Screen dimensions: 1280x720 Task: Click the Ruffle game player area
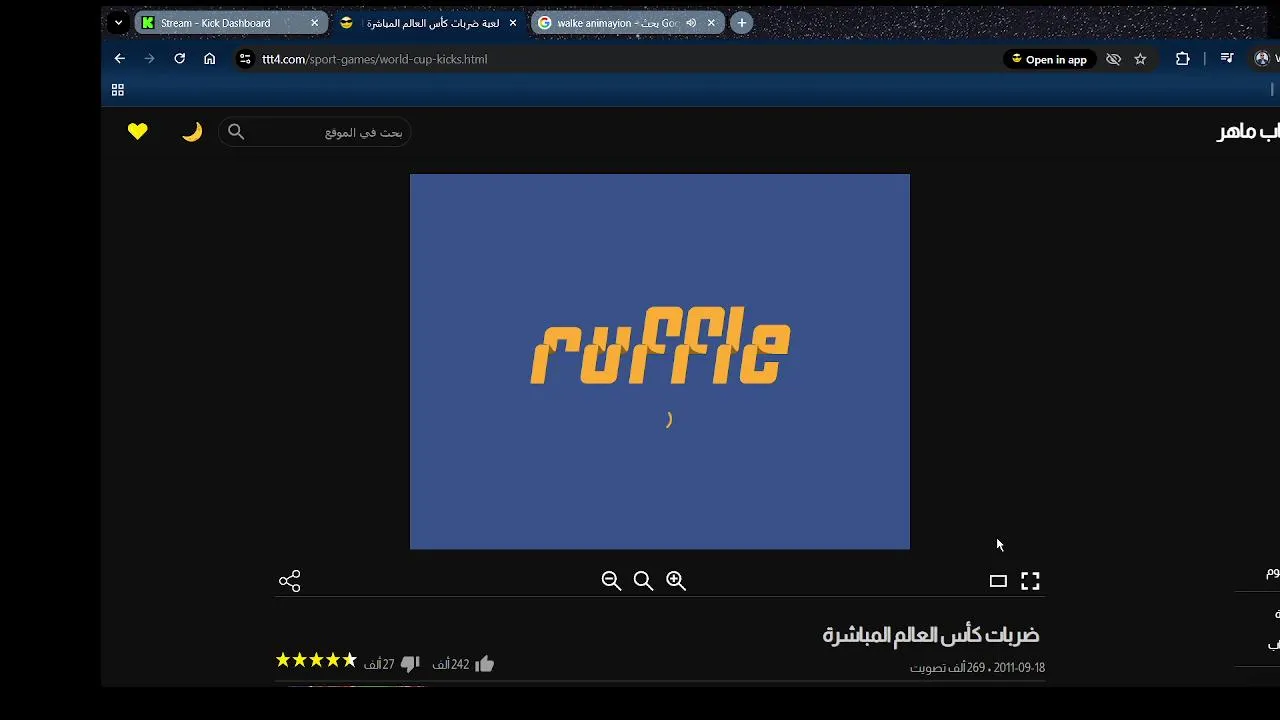pos(660,362)
